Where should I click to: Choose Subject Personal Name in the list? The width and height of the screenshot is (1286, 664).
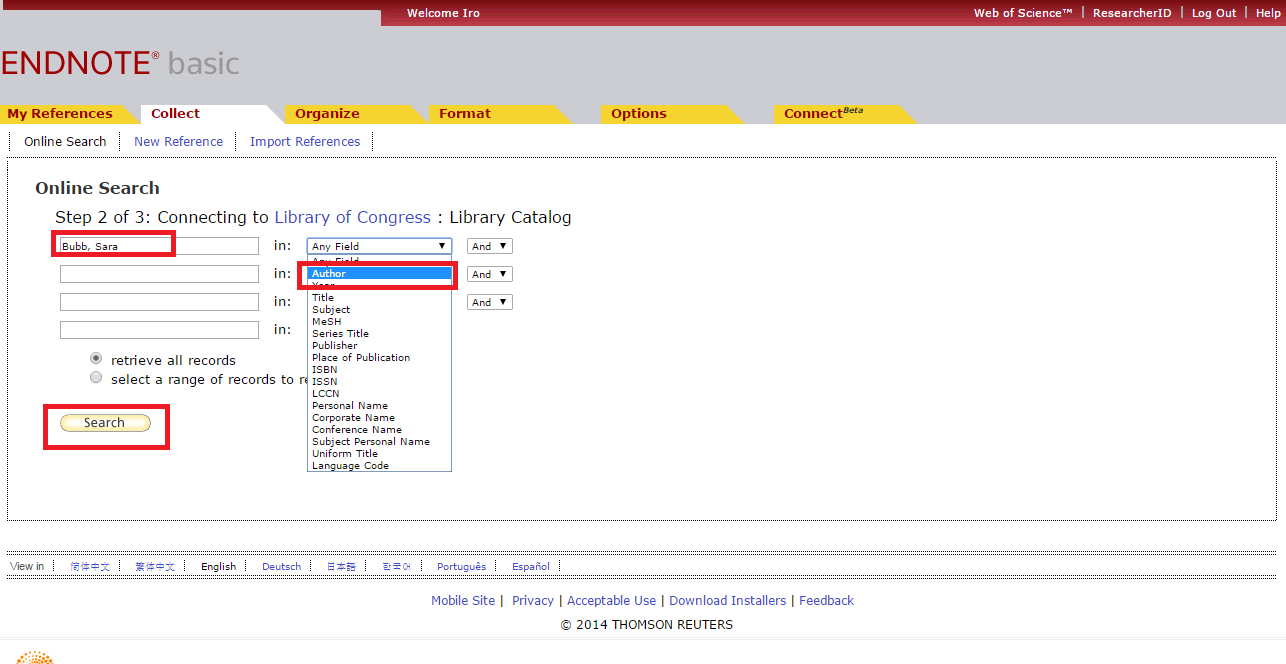pyautogui.click(x=379, y=442)
